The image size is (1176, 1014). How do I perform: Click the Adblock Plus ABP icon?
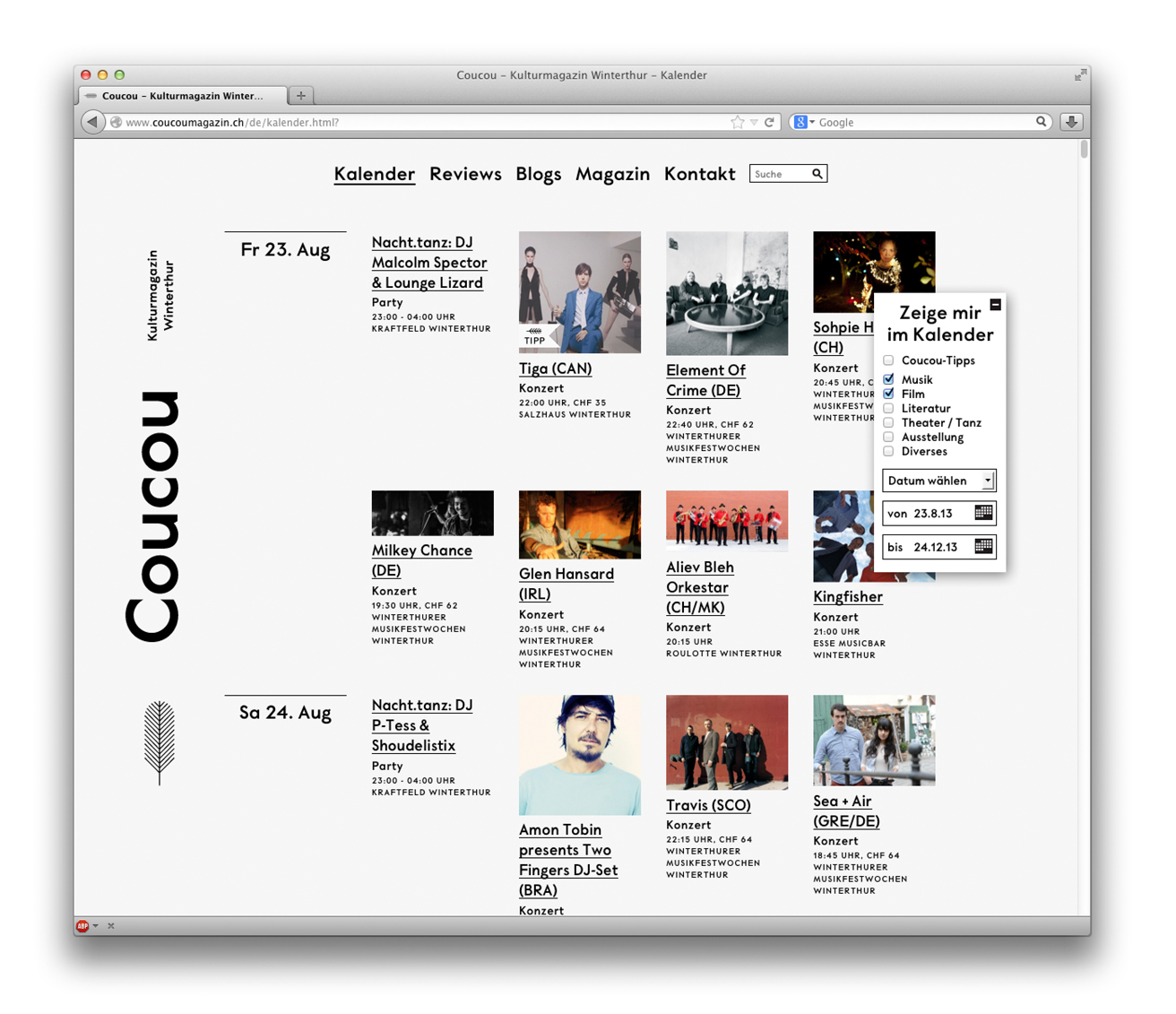pyautogui.click(x=82, y=925)
